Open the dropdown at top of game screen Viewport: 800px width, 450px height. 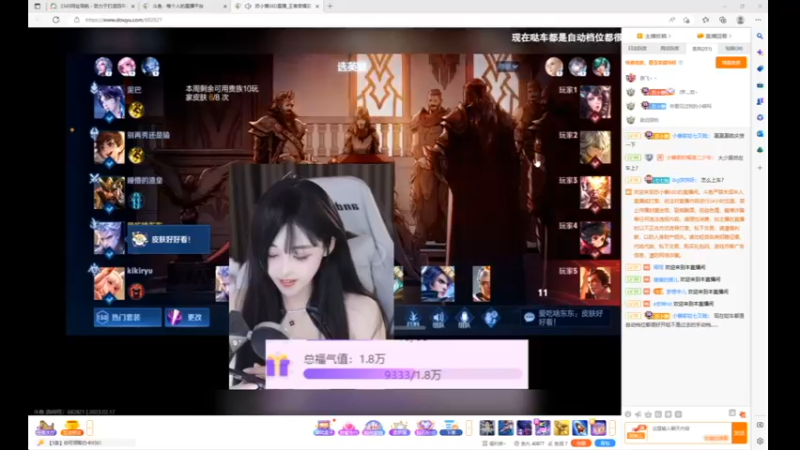[508, 66]
